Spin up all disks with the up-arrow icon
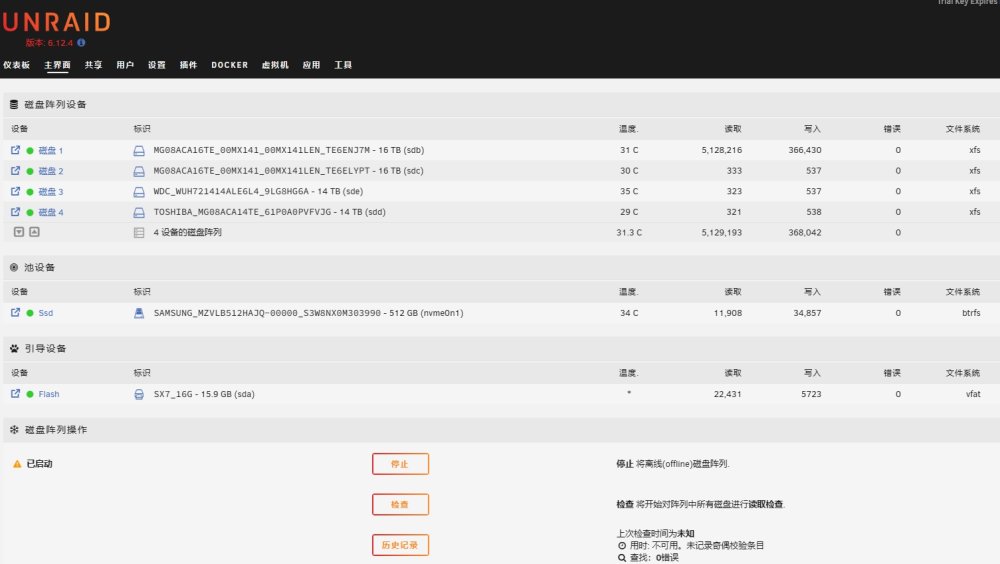This screenshot has width=1000, height=564. tap(34, 232)
